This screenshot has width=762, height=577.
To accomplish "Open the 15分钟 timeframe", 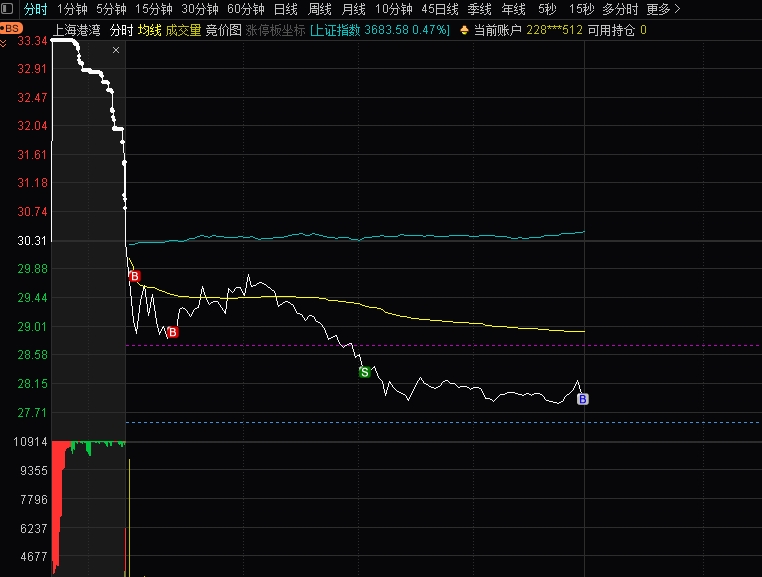I will coord(154,9).
